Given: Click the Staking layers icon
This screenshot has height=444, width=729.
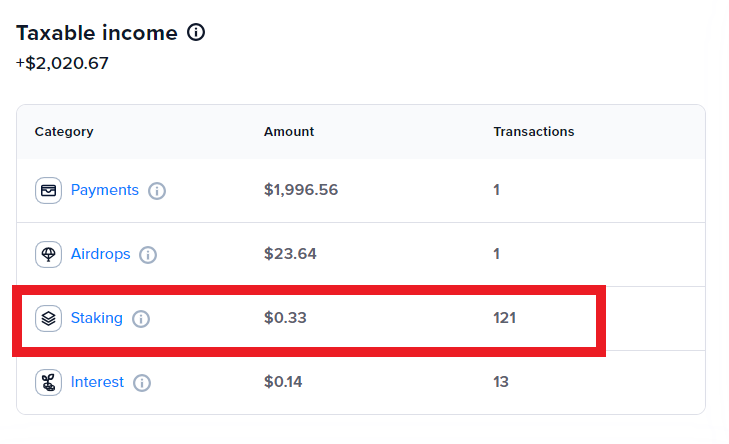Looking at the screenshot, I should pyautogui.click(x=48, y=318).
